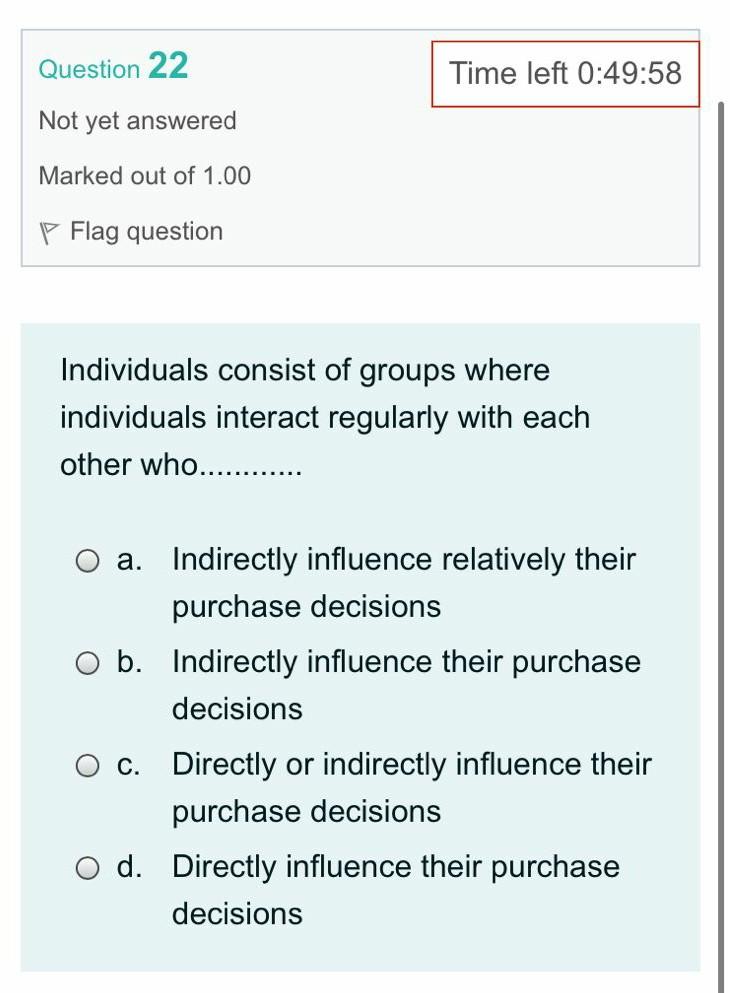This screenshot has height=993, width=730.
Task: Click answer text "Indirectly influence their purchase decisions"
Action: click(405, 685)
